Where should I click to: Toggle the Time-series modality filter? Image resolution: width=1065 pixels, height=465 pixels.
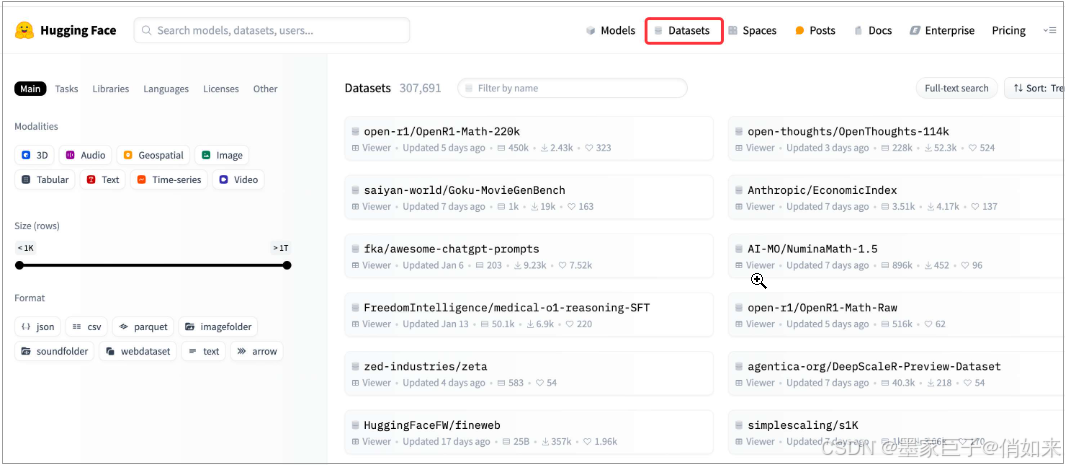pyautogui.click(x=169, y=180)
